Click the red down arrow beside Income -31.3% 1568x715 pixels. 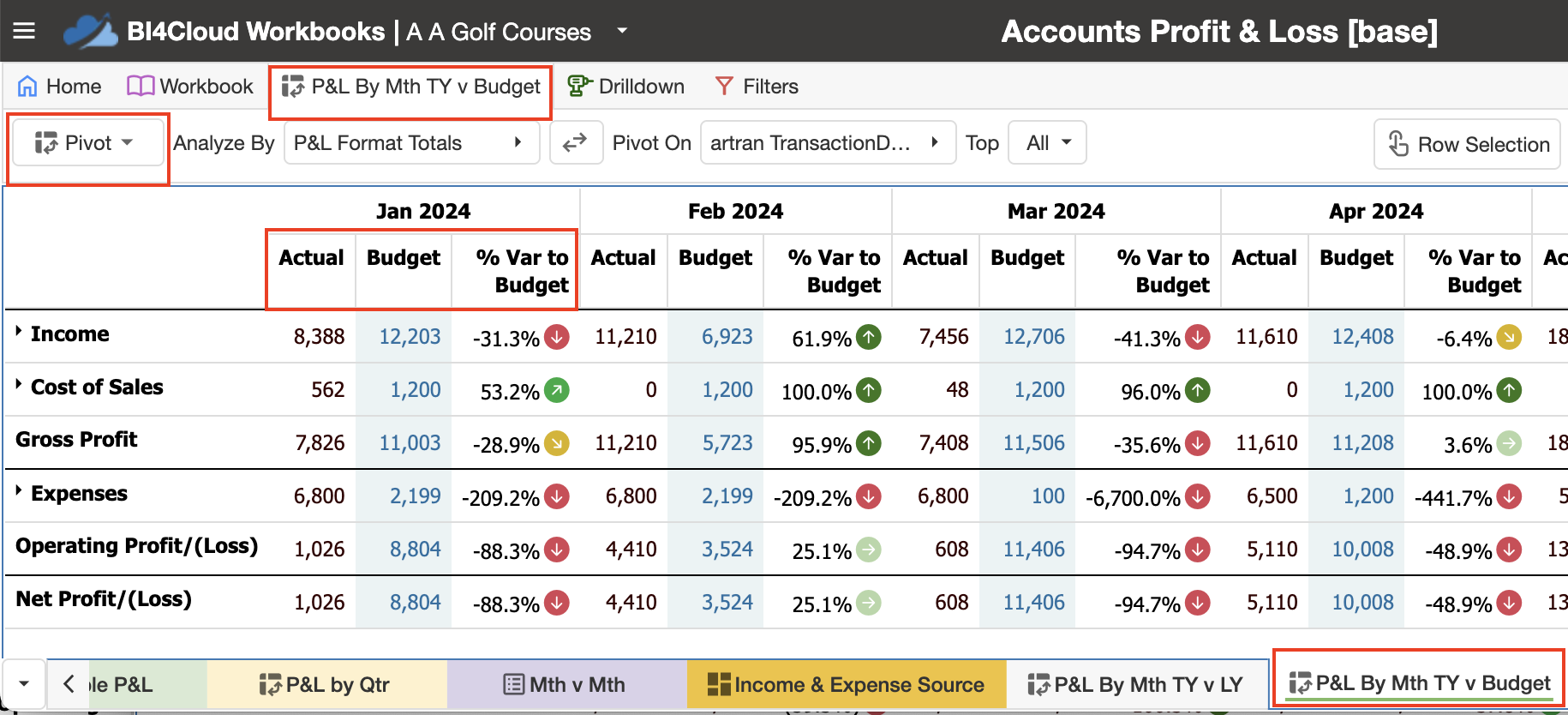tap(557, 337)
